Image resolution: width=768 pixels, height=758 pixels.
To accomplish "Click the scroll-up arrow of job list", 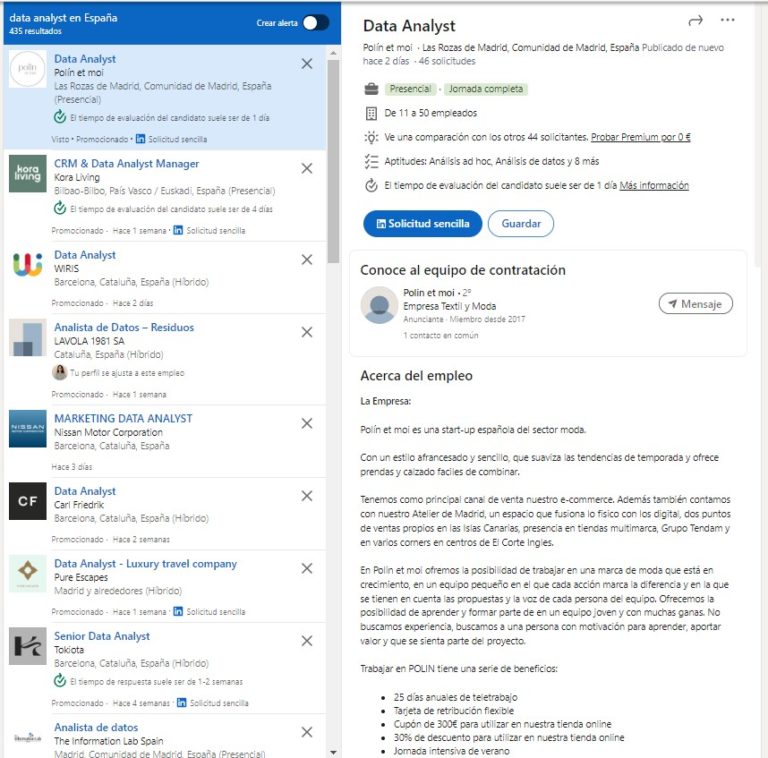I will [334, 52].
